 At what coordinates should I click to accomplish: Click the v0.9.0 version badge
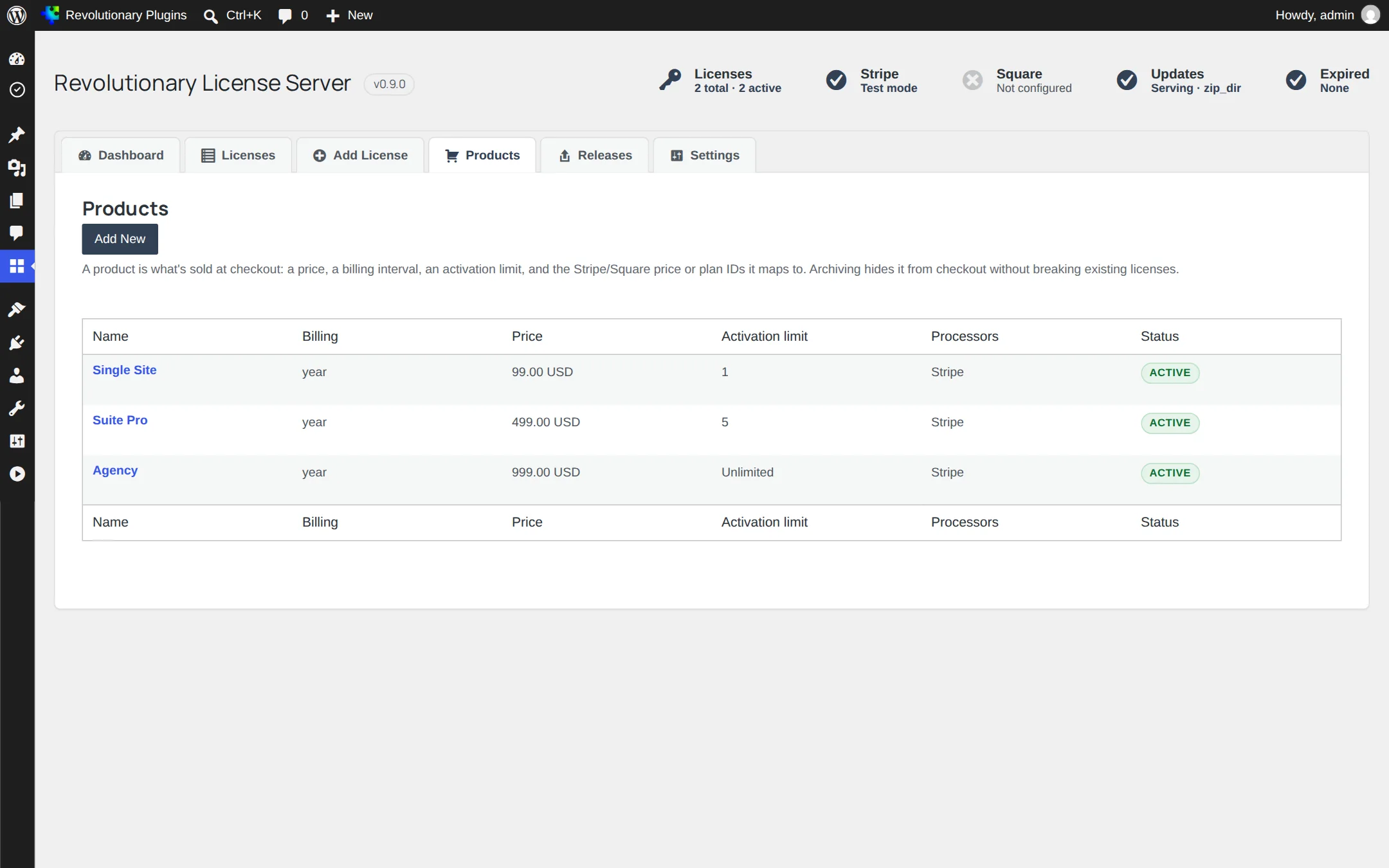389,84
